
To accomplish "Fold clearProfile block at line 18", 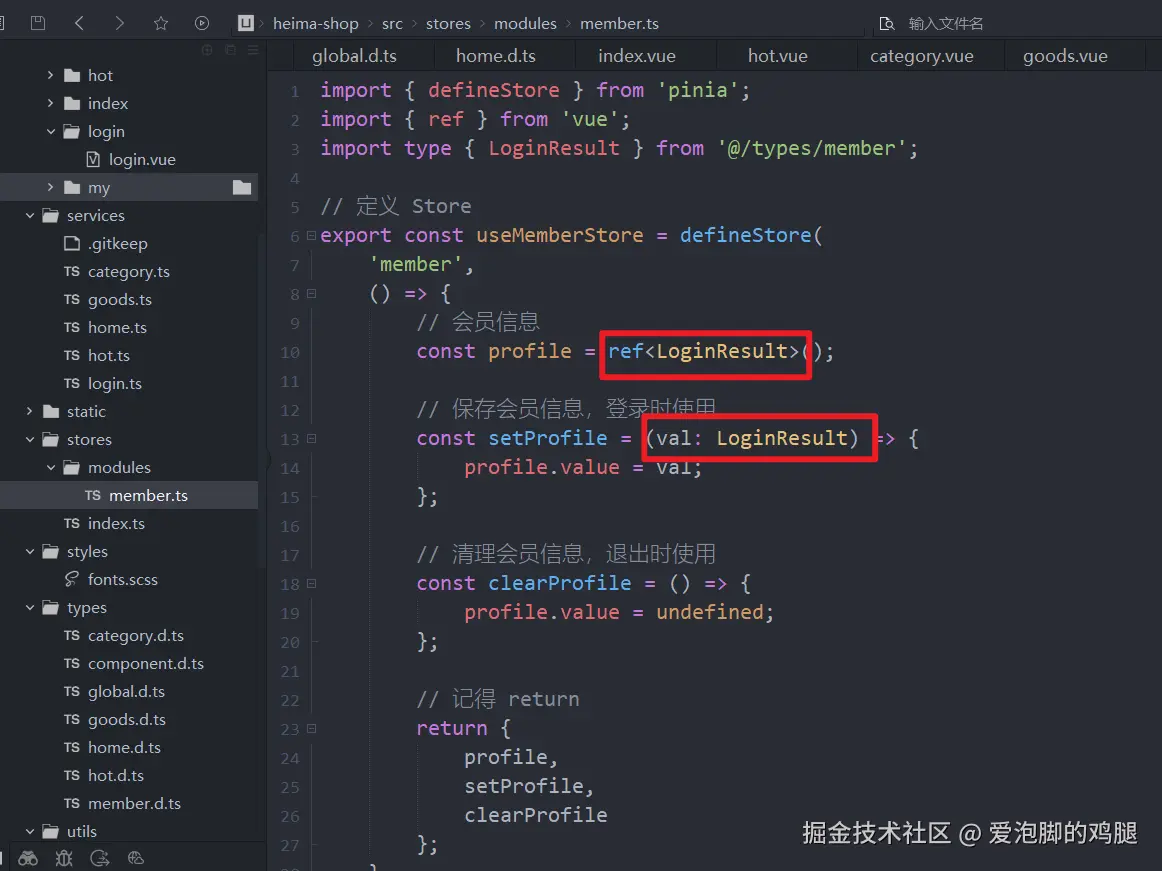I will coord(311,583).
